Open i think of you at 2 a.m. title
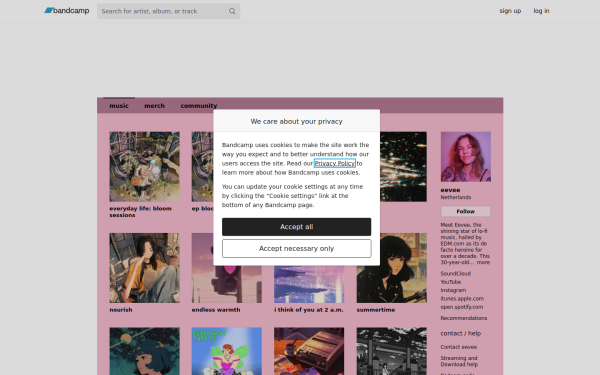Viewport: 600px width, 375px height. 309,310
